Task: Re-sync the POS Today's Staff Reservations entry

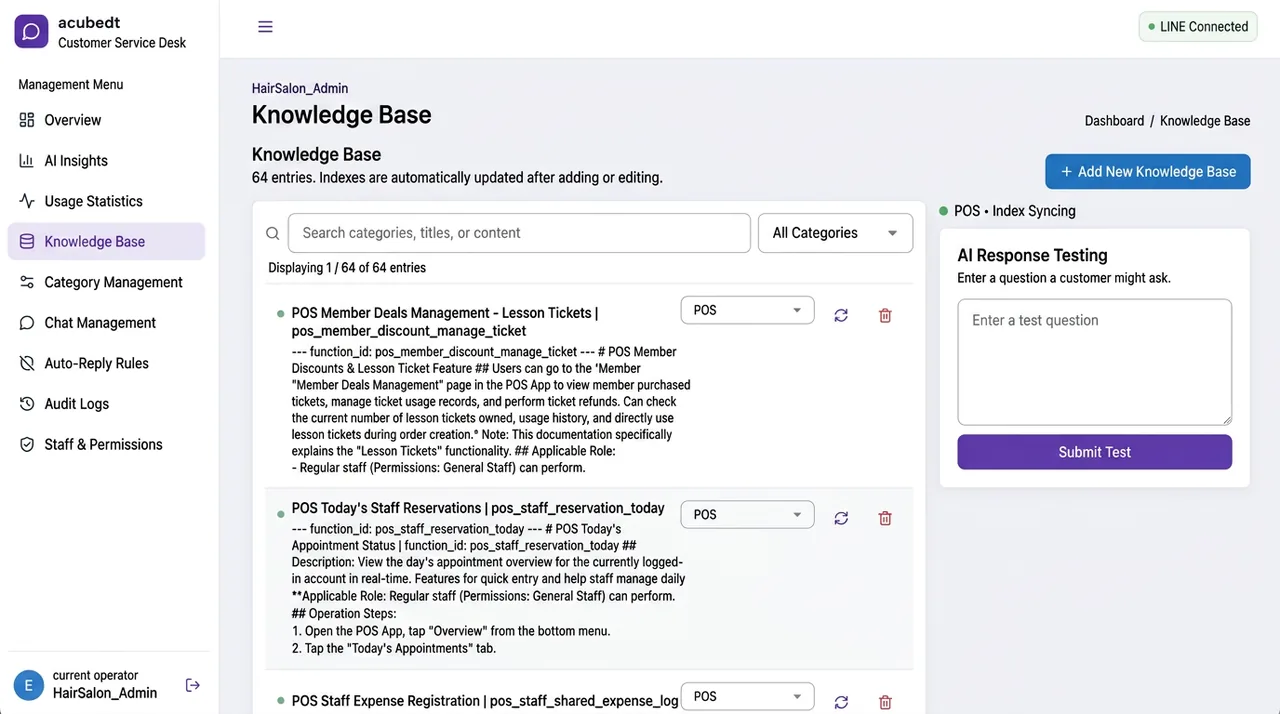Action: pos(841,518)
